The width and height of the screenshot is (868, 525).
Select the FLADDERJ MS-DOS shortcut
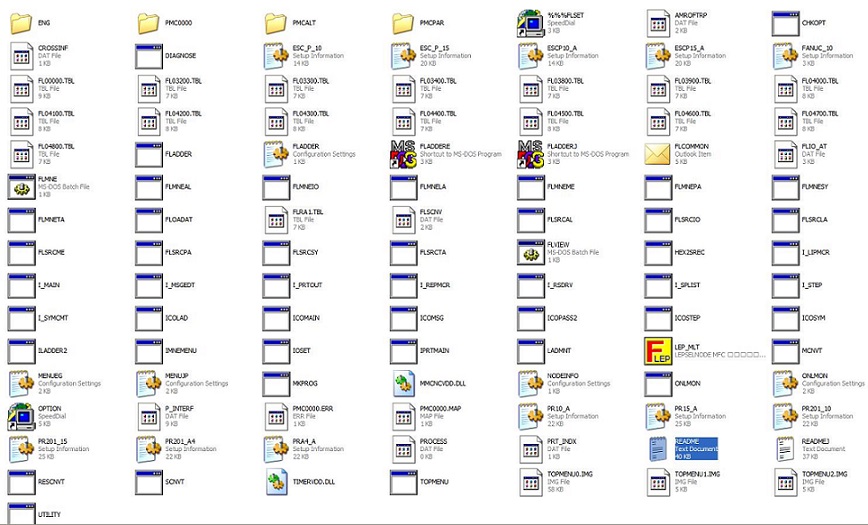pos(531,153)
